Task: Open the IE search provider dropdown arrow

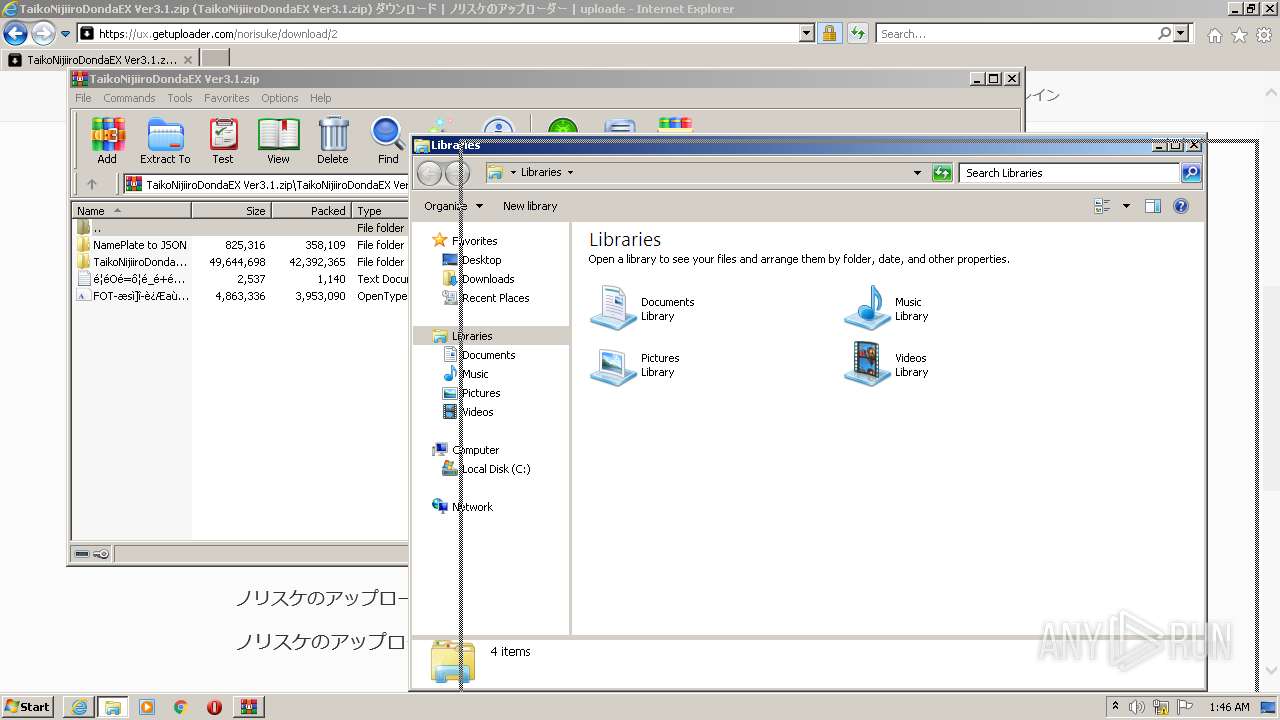Action: pyautogui.click(x=1181, y=33)
